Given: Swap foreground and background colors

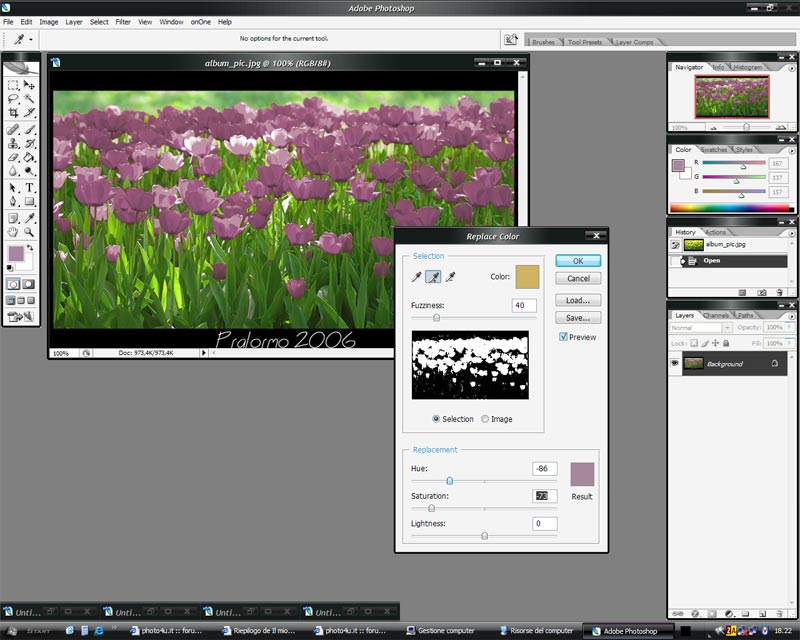Looking at the screenshot, I should pyautogui.click(x=32, y=245).
